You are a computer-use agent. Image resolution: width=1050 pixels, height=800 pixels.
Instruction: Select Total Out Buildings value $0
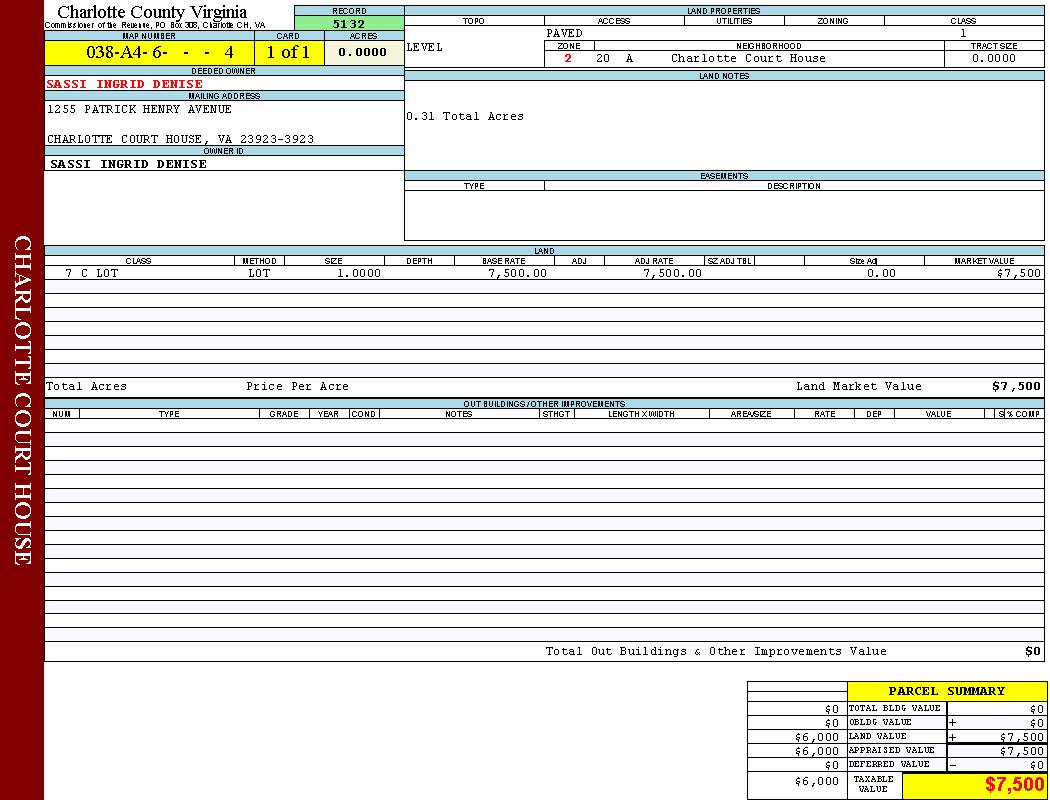point(1032,651)
